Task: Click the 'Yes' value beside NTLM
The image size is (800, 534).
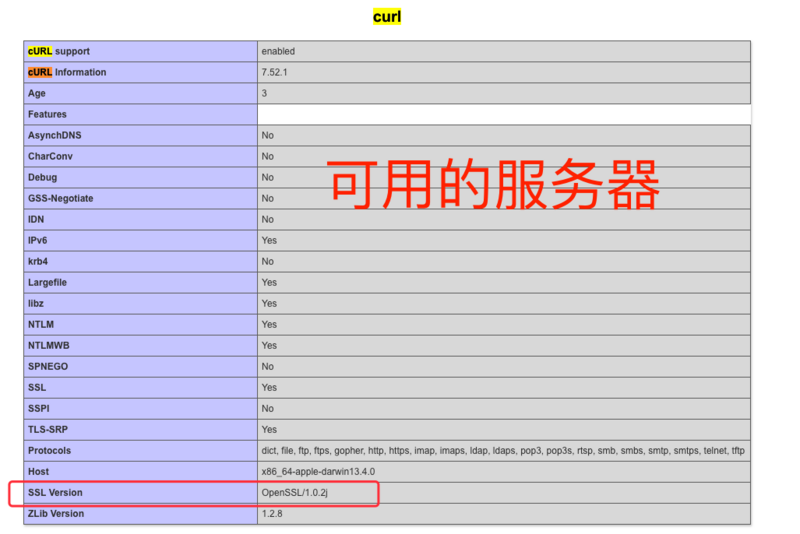Action: coord(269,324)
